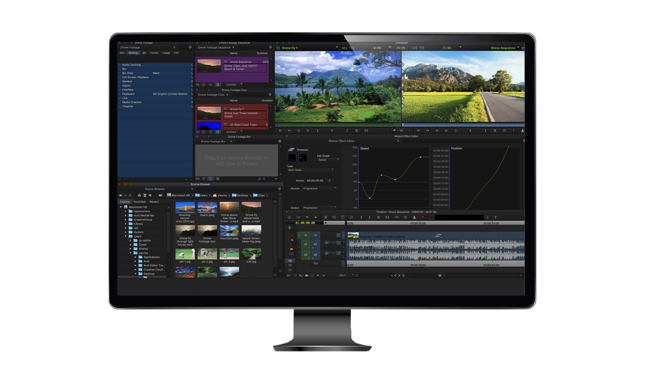The height and width of the screenshot is (366, 650).
Task: Select the title tool T icon in timeline toolbar
Action: tap(495, 217)
